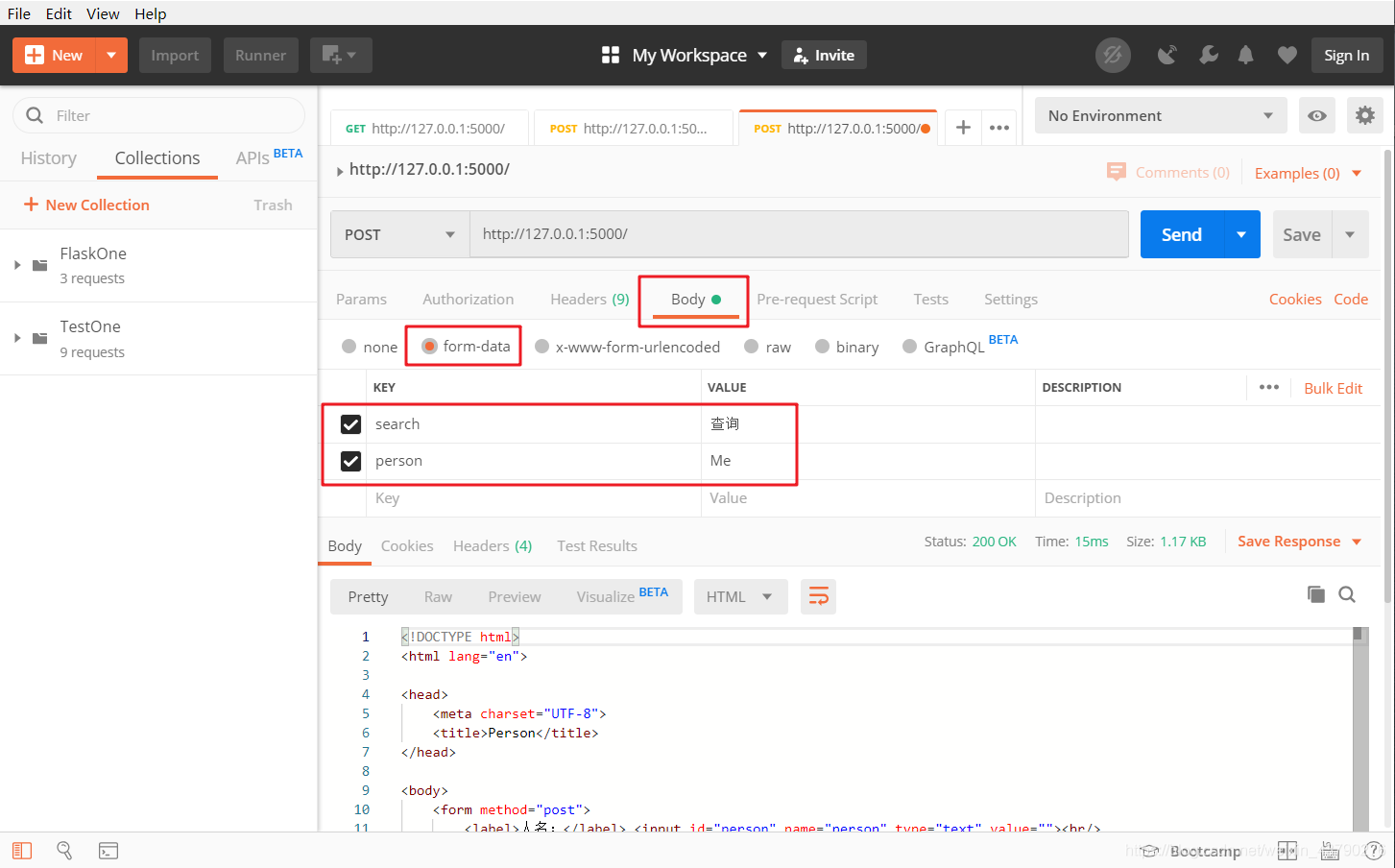
Task: Open Find and Replace icon in status bar
Action: point(64,850)
